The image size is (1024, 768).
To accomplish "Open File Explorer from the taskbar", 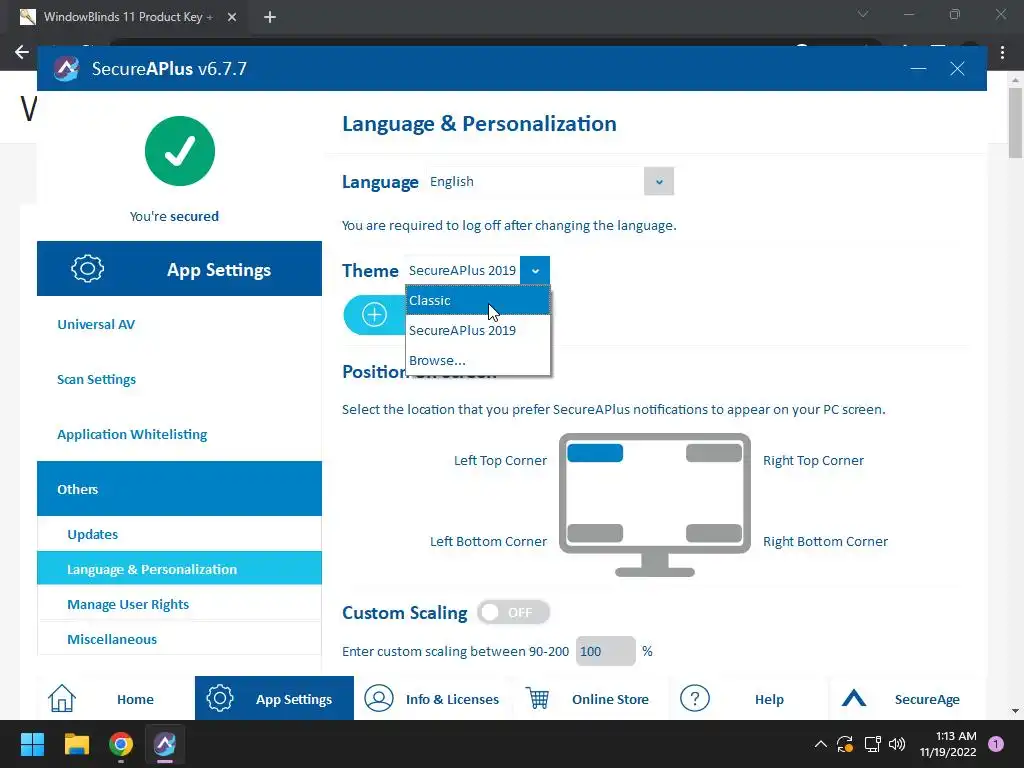I will (76, 744).
